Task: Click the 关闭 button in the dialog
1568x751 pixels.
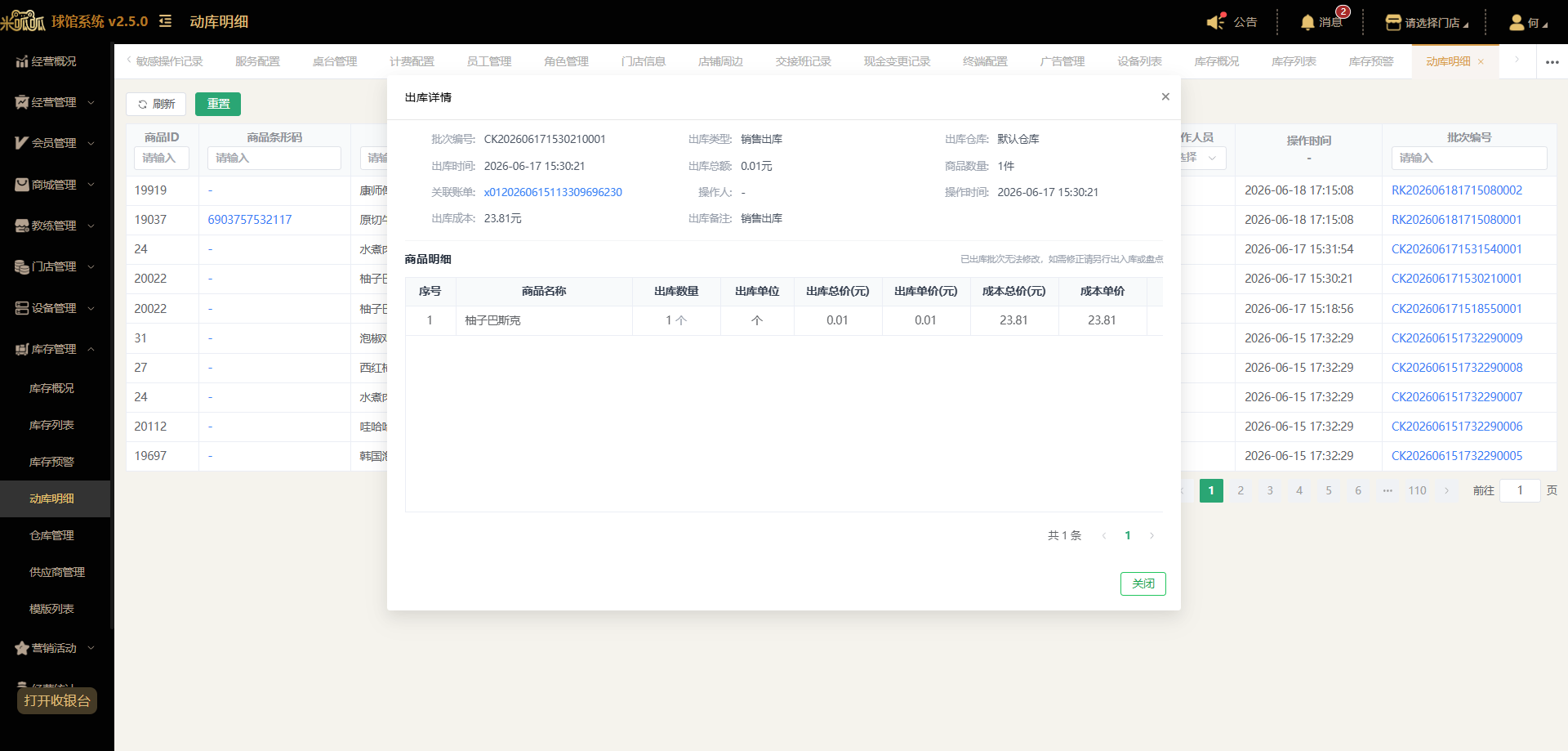Action: [1143, 583]
